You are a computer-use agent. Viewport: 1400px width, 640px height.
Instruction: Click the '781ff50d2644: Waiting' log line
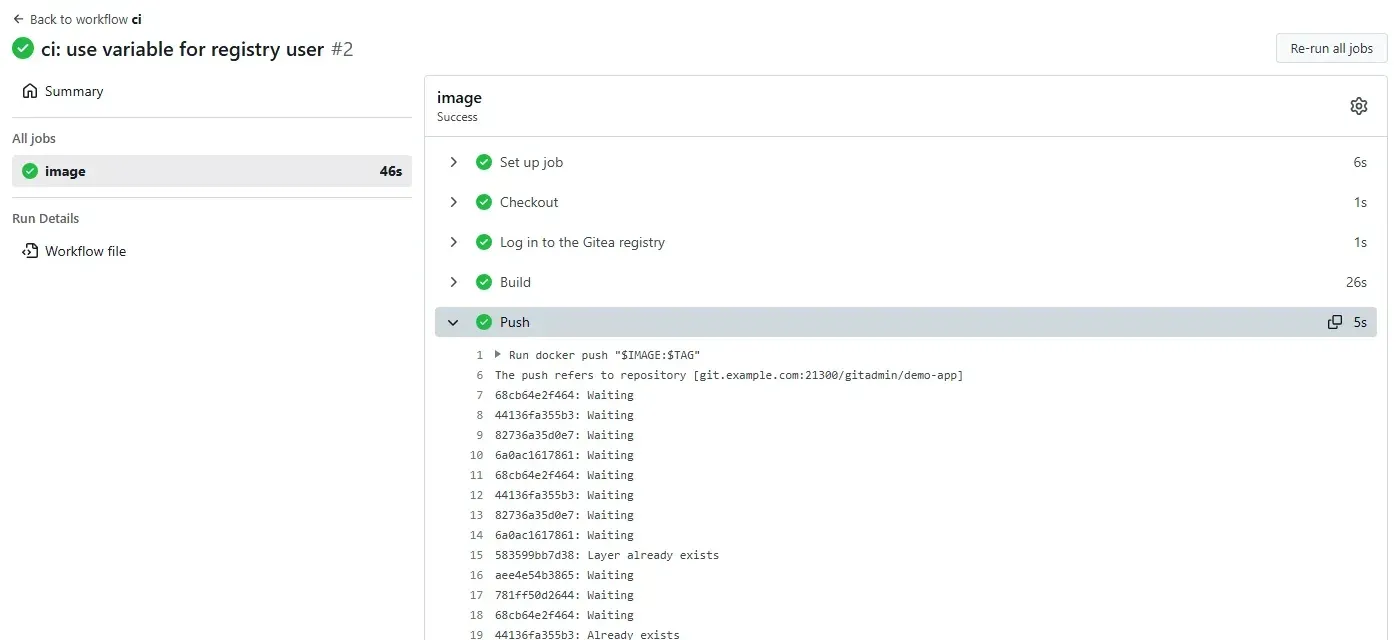click(564, 595)
